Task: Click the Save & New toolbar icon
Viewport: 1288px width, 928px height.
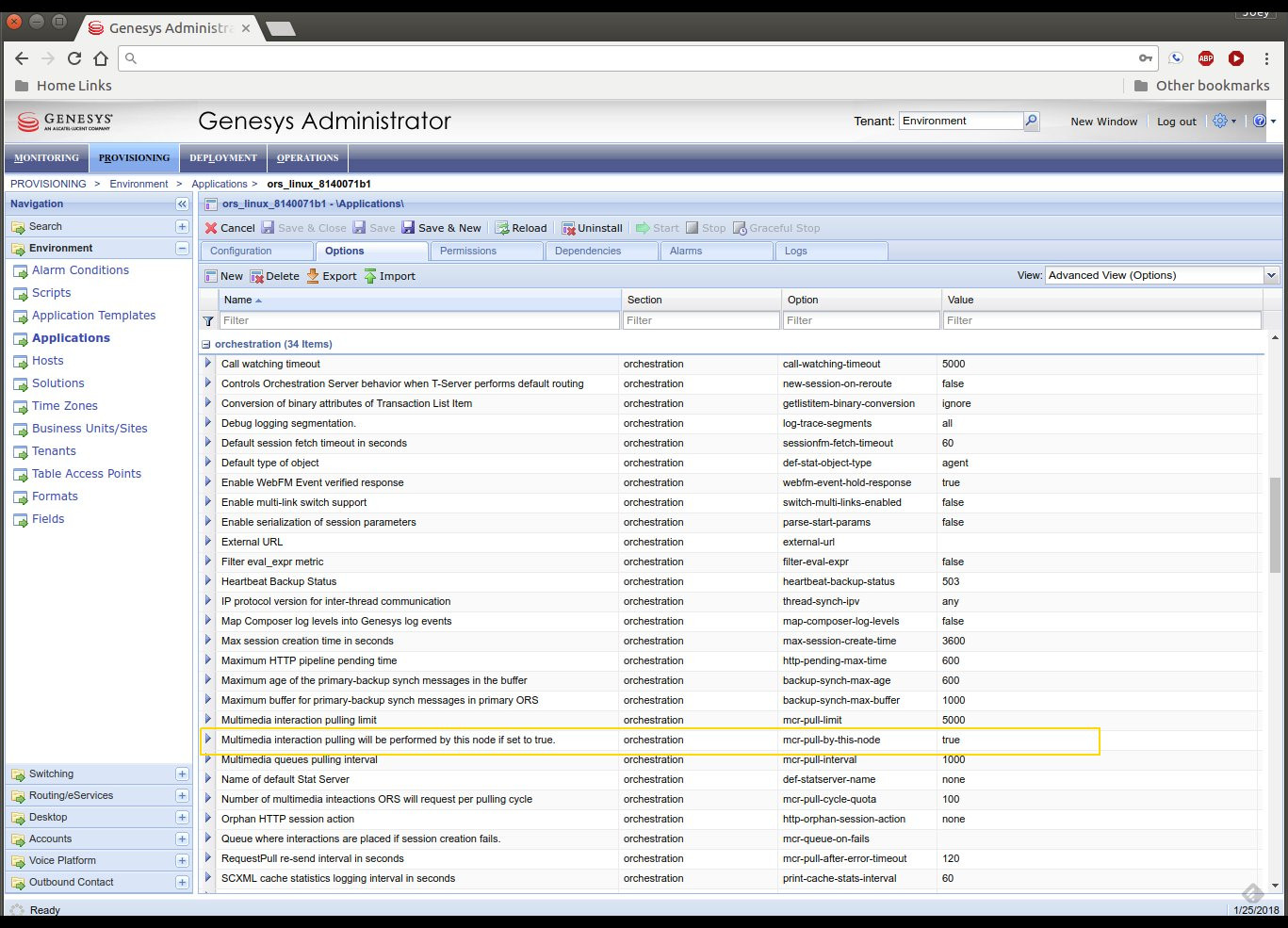Action: (x=408, y=228)
